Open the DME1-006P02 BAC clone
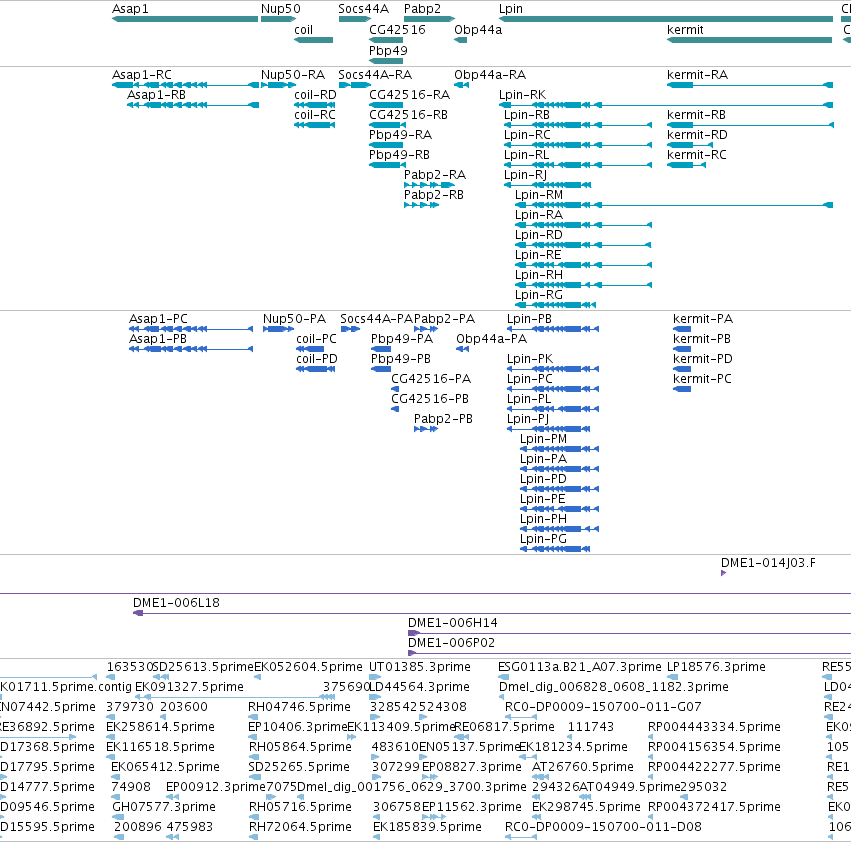This screenshot has height=842, width=851. (x=630, y=653)
